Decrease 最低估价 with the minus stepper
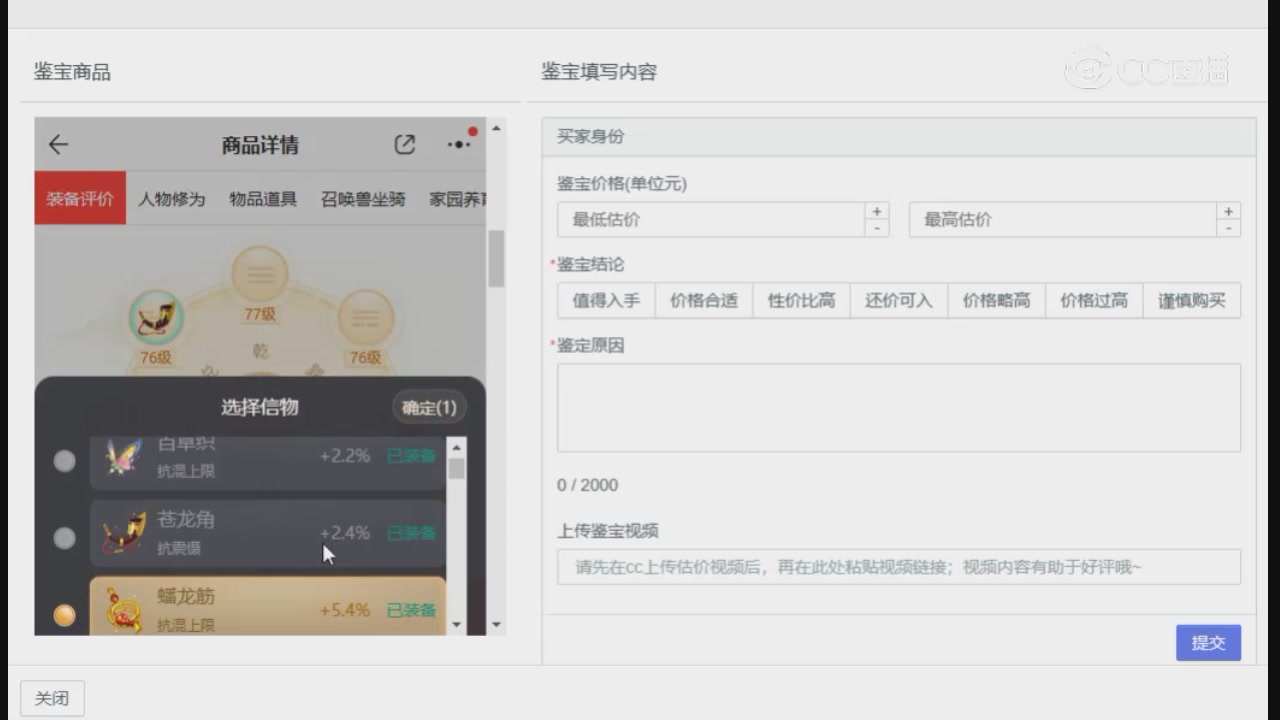The image size is (1280, 720). (876, 228)
